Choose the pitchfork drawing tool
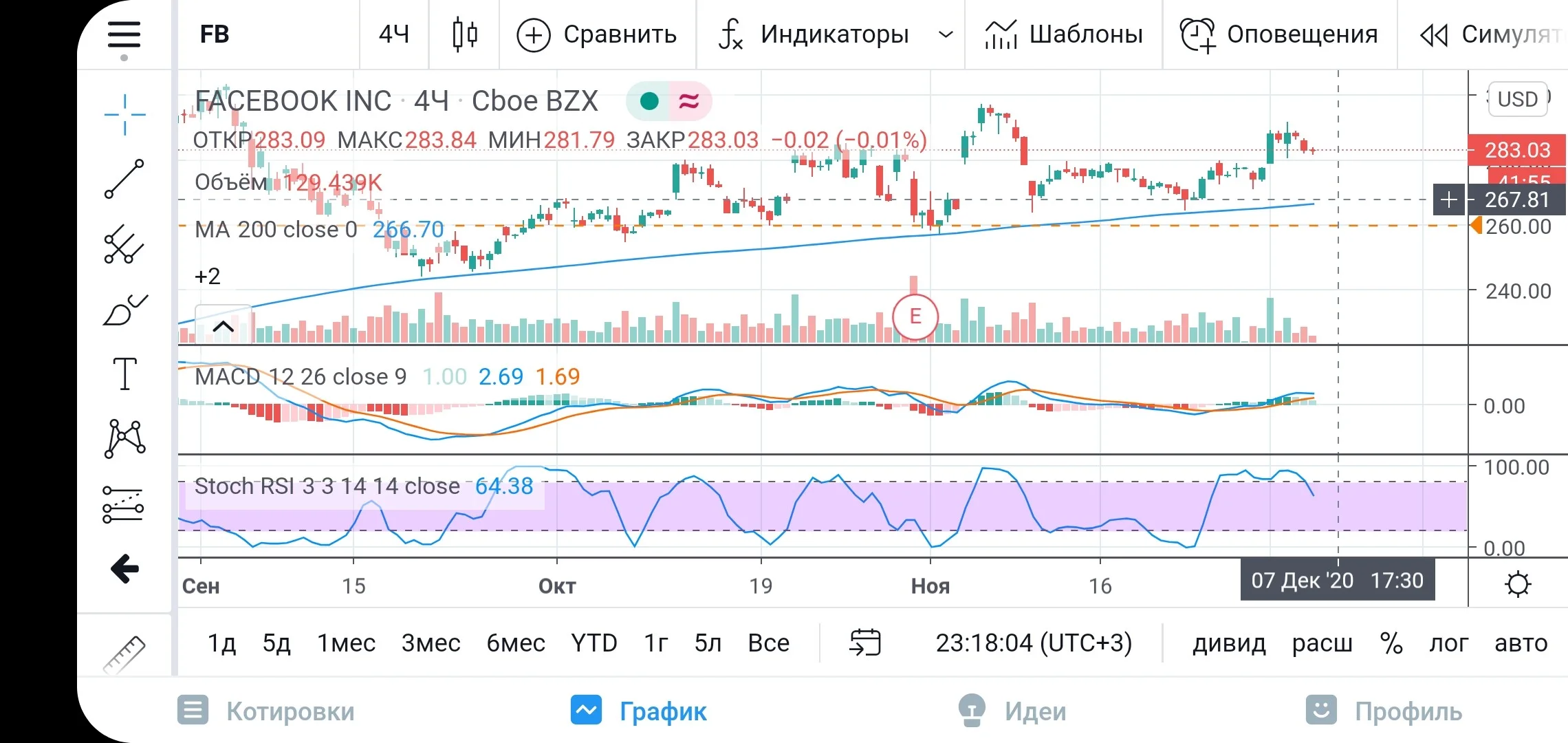The image size is (1568, 743). point(124,244)
